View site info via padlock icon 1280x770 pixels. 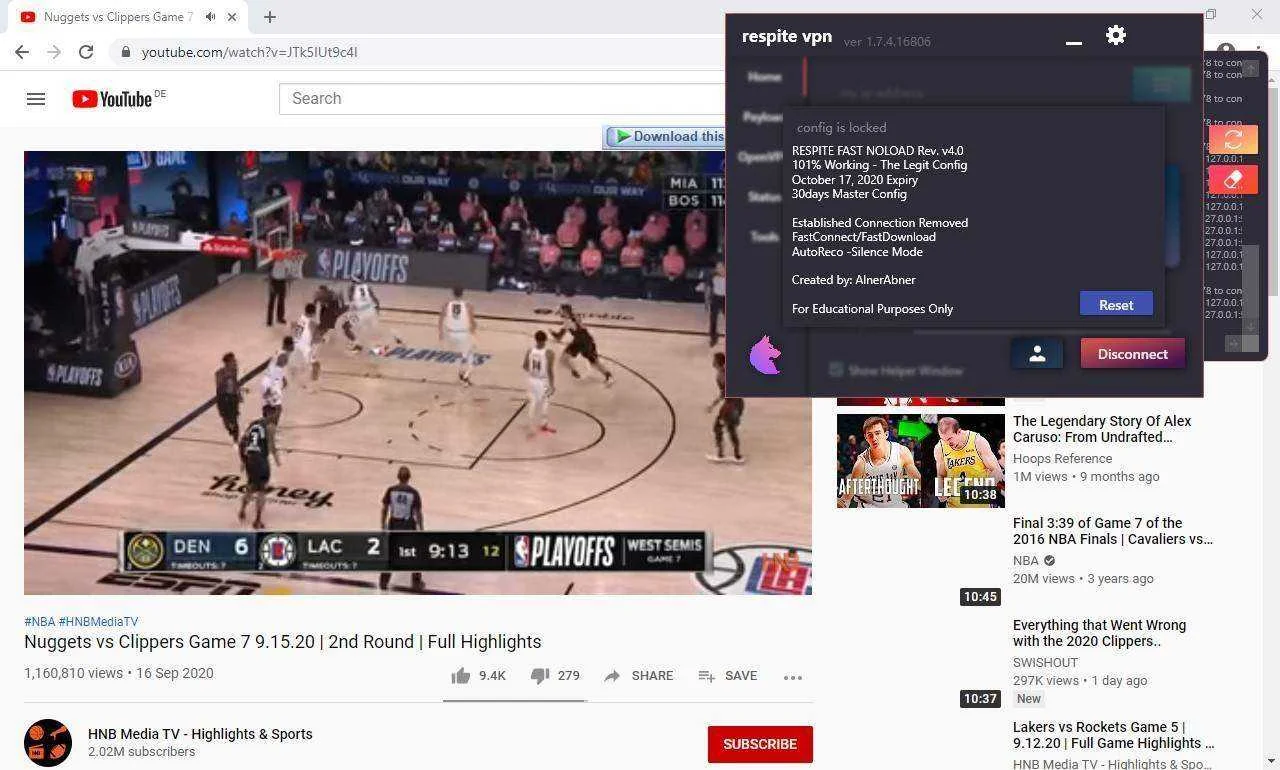[x=125, y=52]
